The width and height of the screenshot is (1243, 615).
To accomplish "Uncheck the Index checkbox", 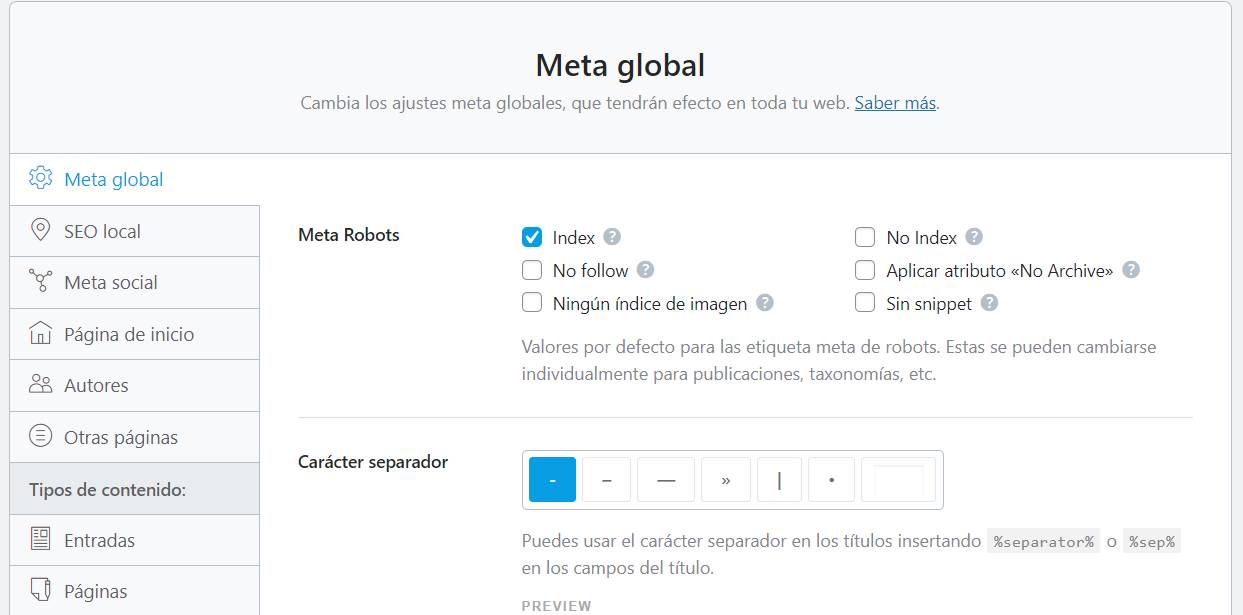I will [531, 237].
